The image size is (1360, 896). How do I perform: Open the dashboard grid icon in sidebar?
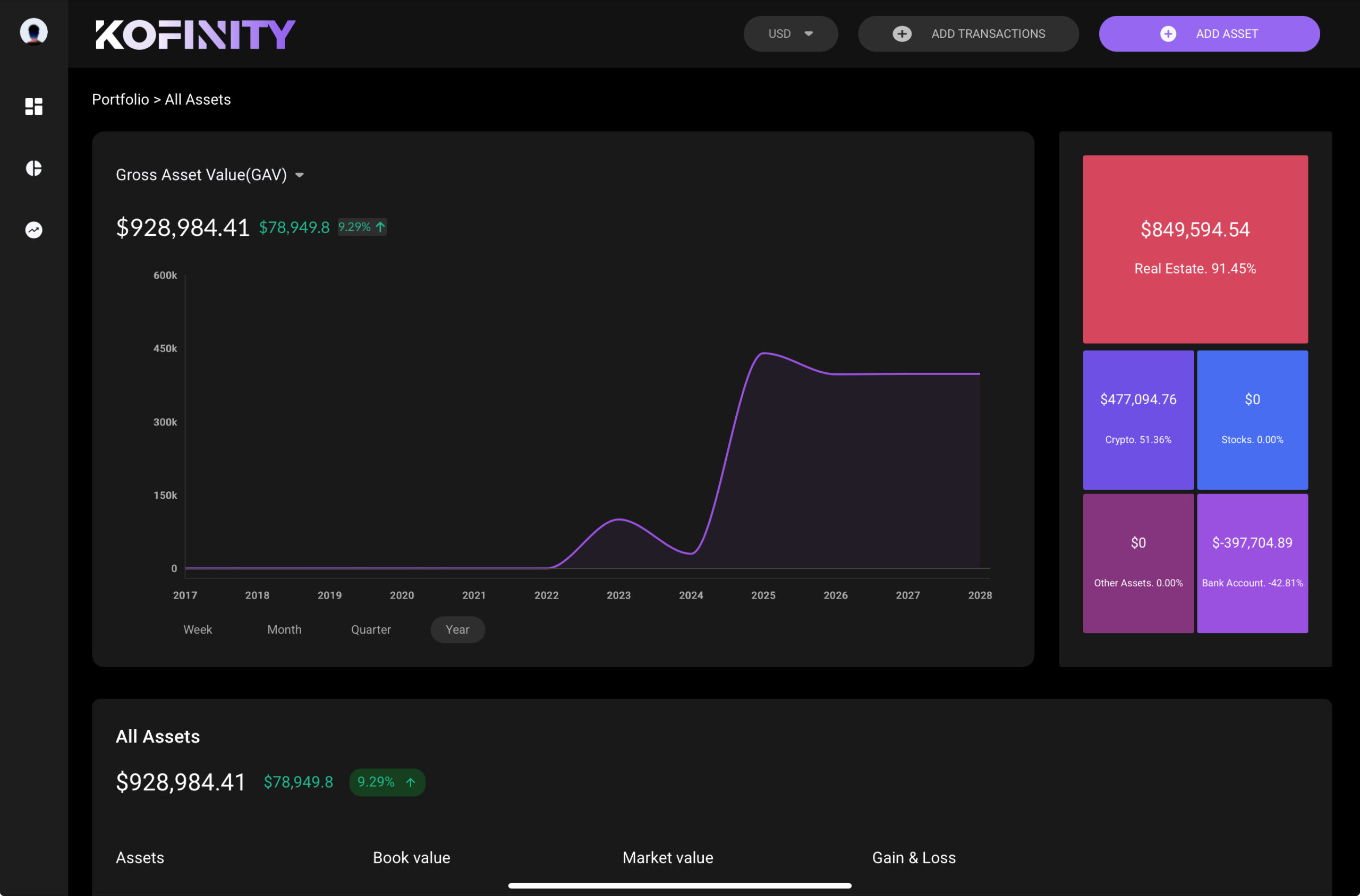[x=33, y=106]
